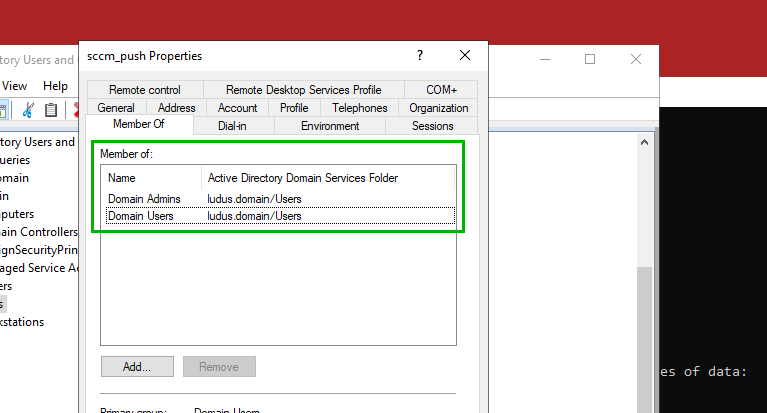Viewport: 767px width, 413px height.
Task: Open the Help menu
Action: [56, 86]
